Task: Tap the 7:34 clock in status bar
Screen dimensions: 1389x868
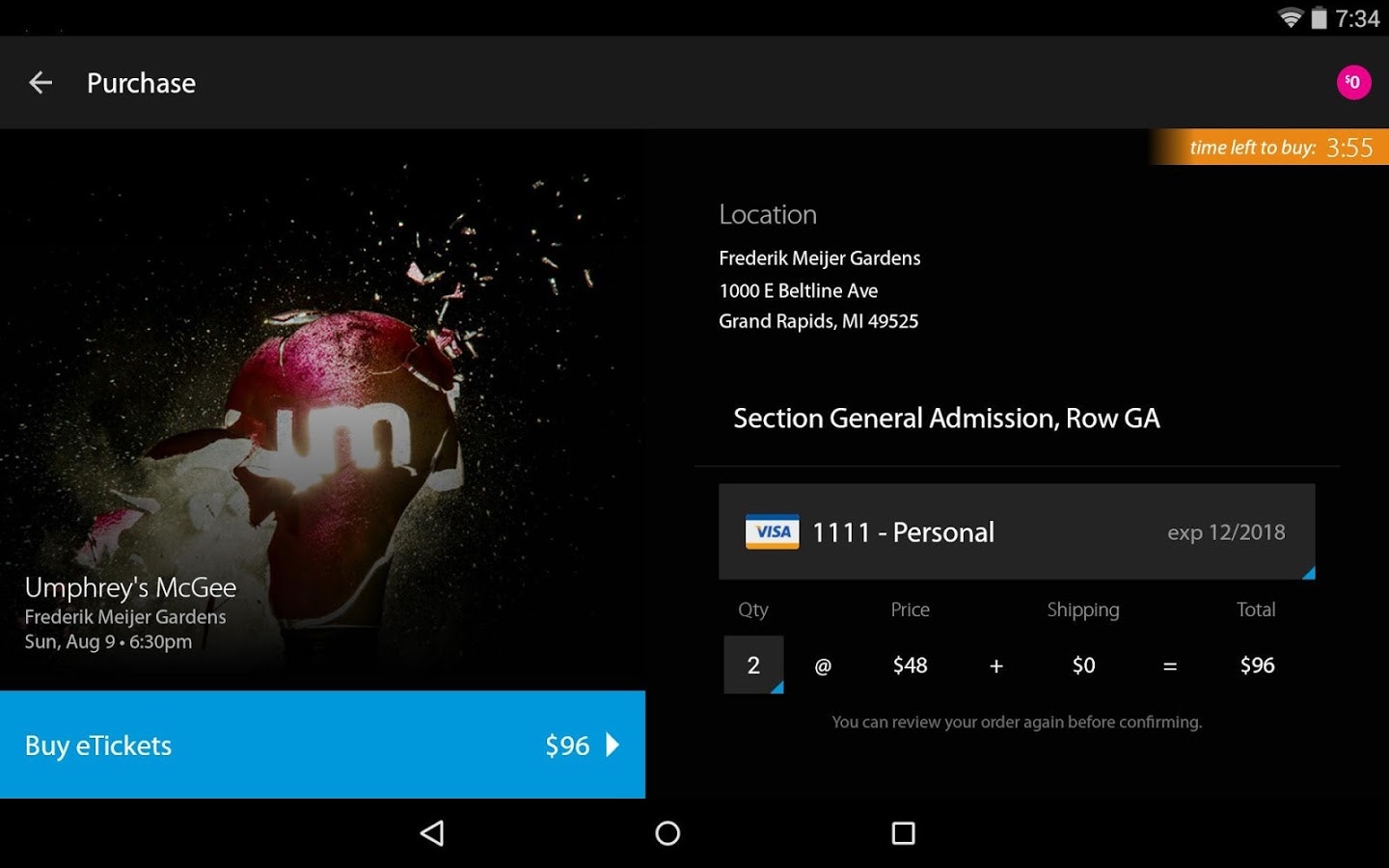Action: 1357,18
